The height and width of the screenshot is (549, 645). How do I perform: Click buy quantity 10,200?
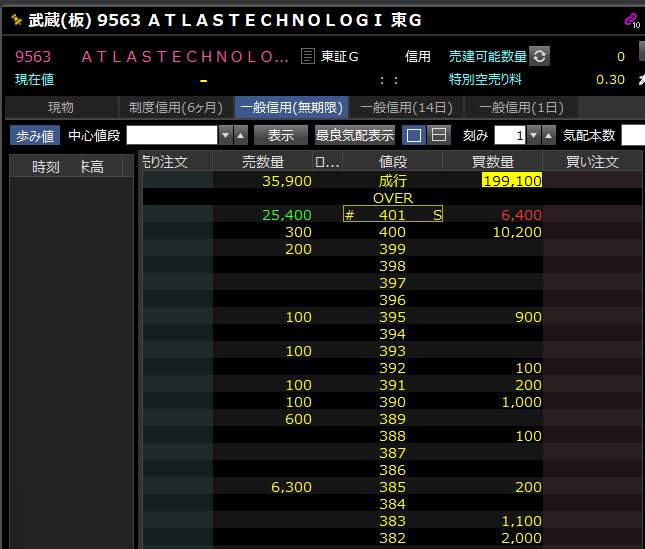click(517, 232)
